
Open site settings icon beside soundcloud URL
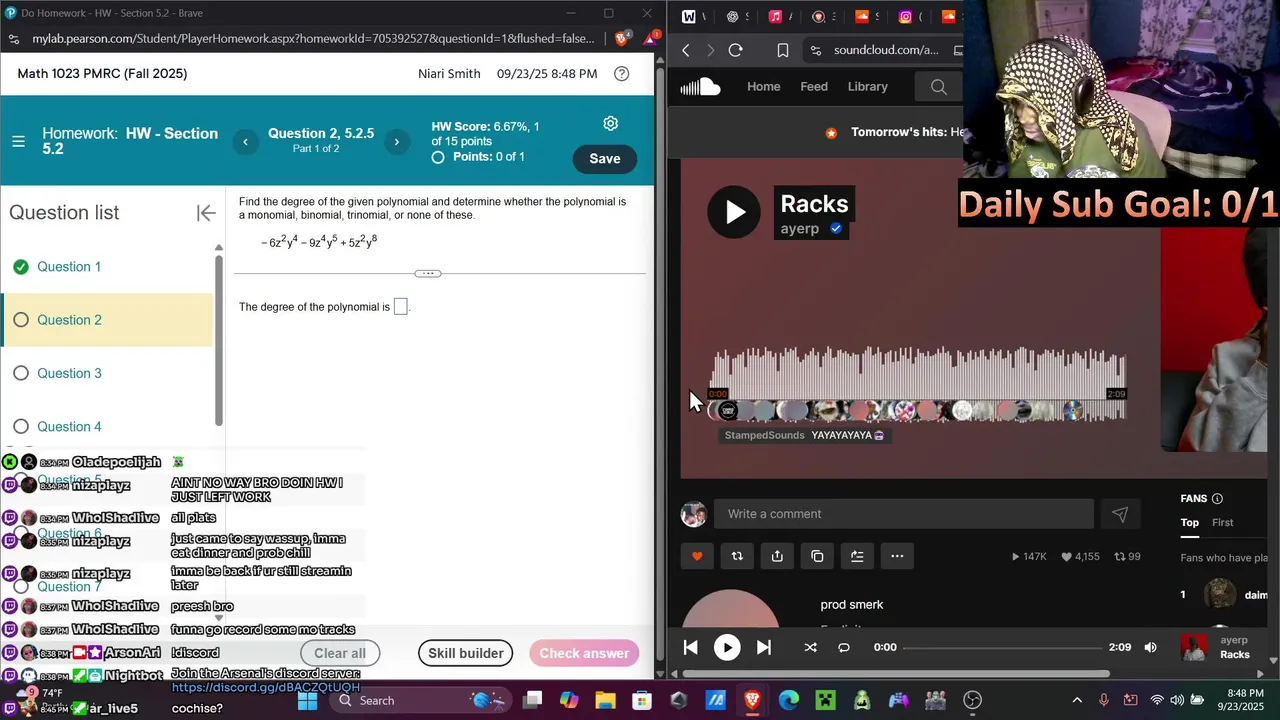[815, 50]
